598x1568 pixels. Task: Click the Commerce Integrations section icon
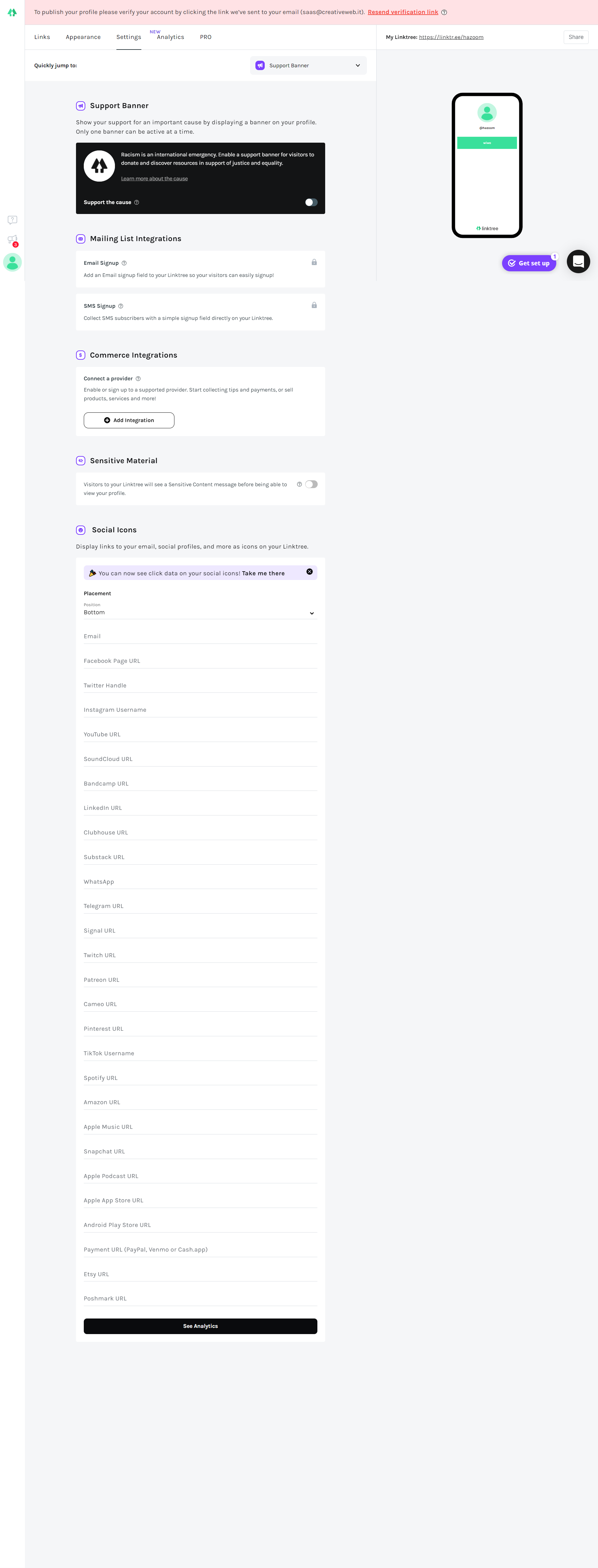(81, 355)
